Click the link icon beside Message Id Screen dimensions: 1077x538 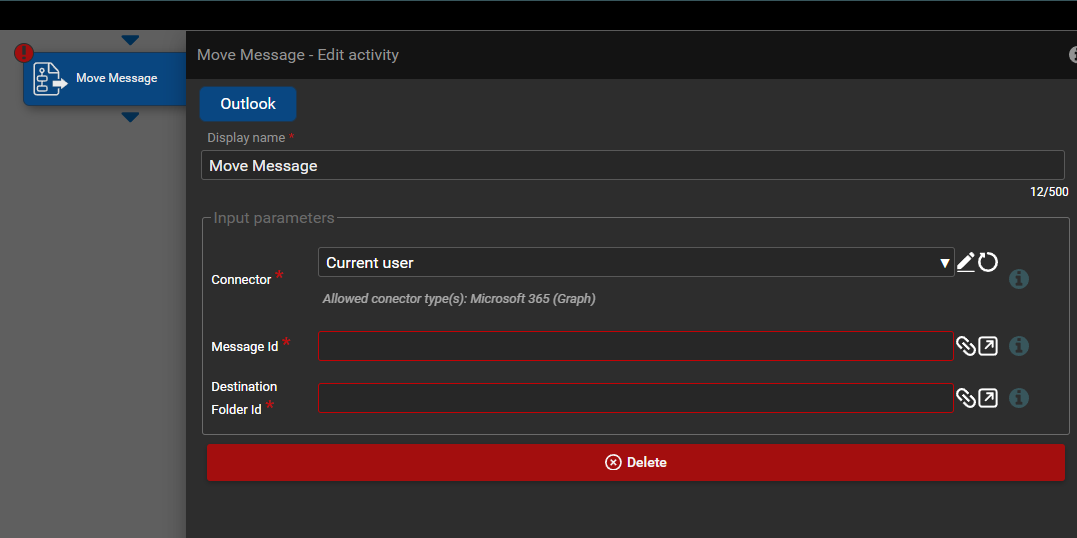coord(965,346)
